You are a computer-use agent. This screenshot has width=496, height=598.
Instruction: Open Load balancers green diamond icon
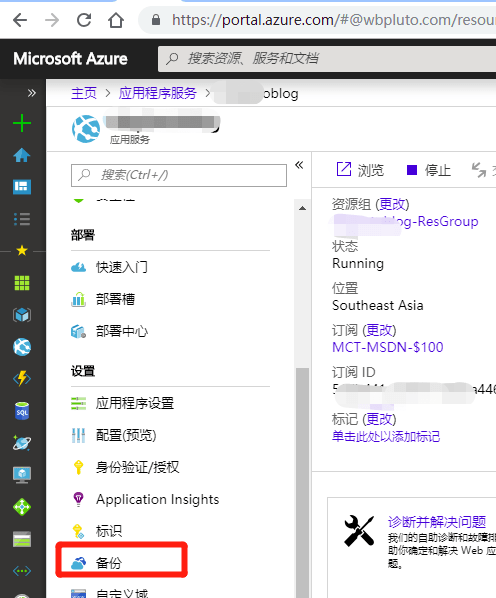coord(22,507)
